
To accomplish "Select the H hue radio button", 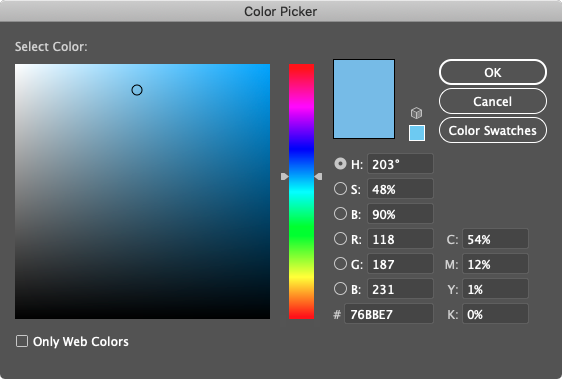I will coord(340,164).
